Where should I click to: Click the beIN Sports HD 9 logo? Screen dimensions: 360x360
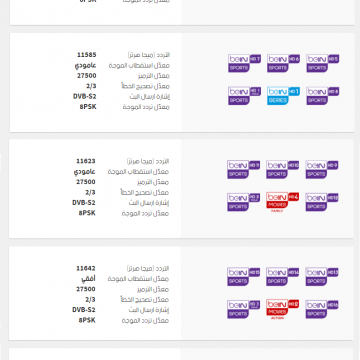[322, 169]
